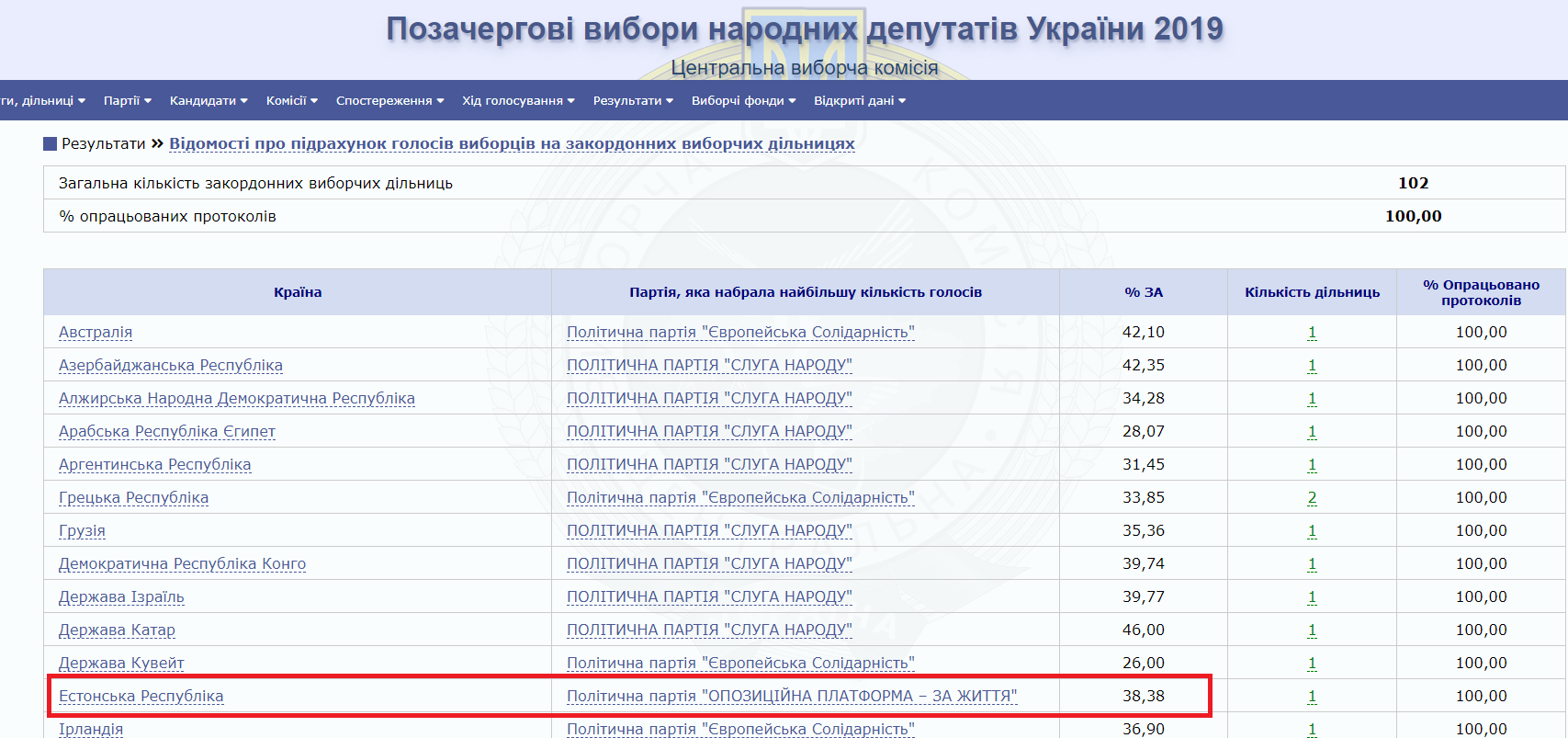Click the Держава Катар polling station count
The width and height of the screenshot is (1568, 738).
click(1312, 630)
